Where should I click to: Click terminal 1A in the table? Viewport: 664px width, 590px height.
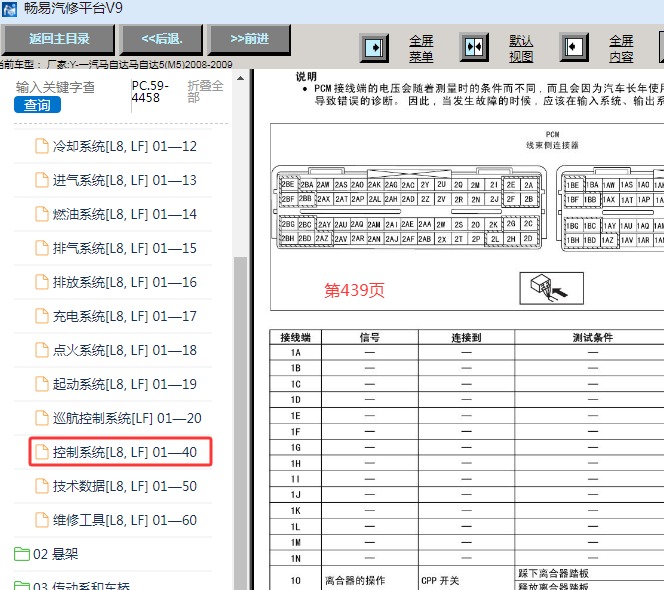click(x=296, y=352)
